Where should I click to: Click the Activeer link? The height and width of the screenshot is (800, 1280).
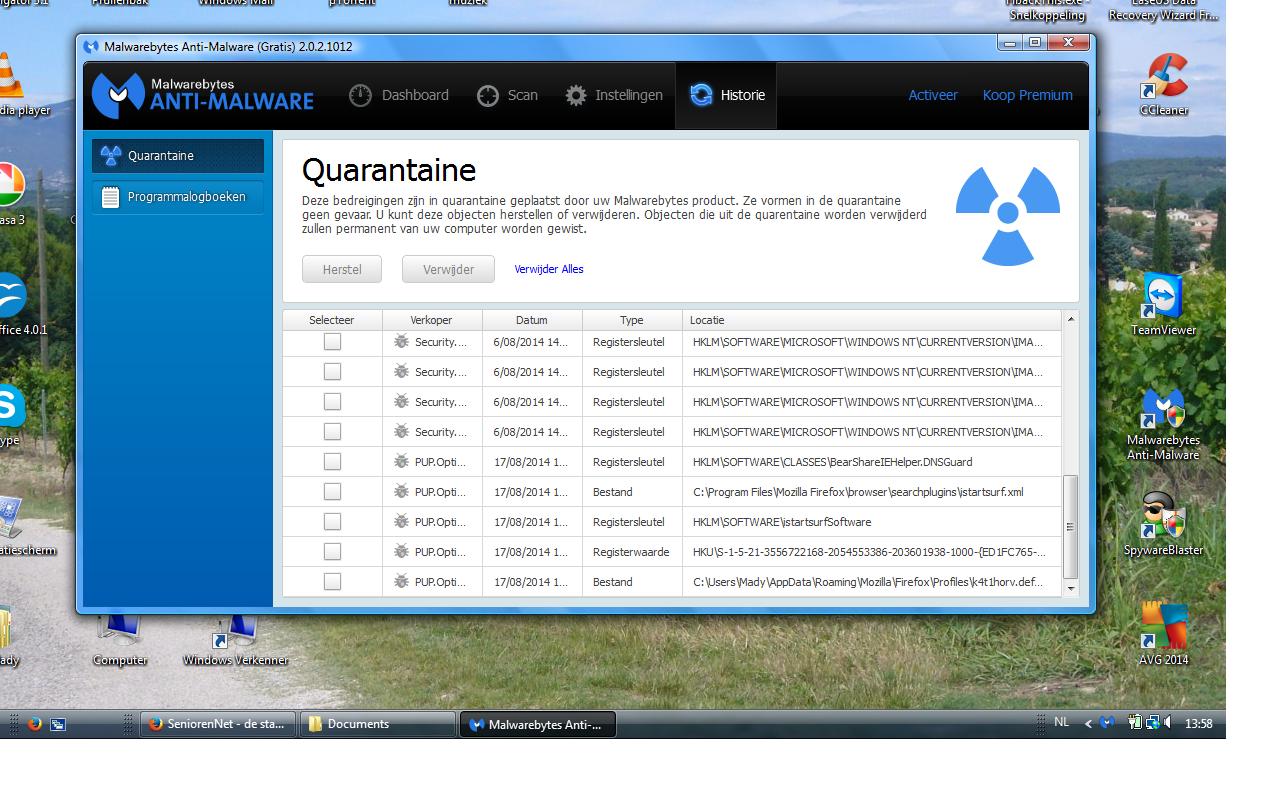(x=932, y=96)
